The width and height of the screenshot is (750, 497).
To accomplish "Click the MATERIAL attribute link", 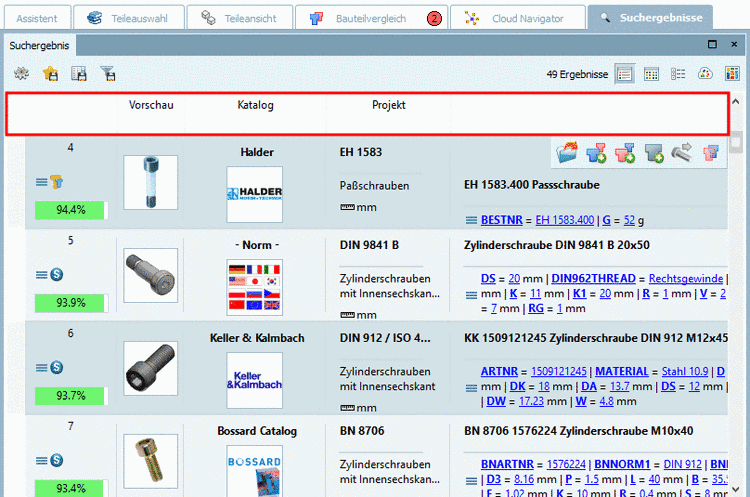I will click(x=621, y=371).
